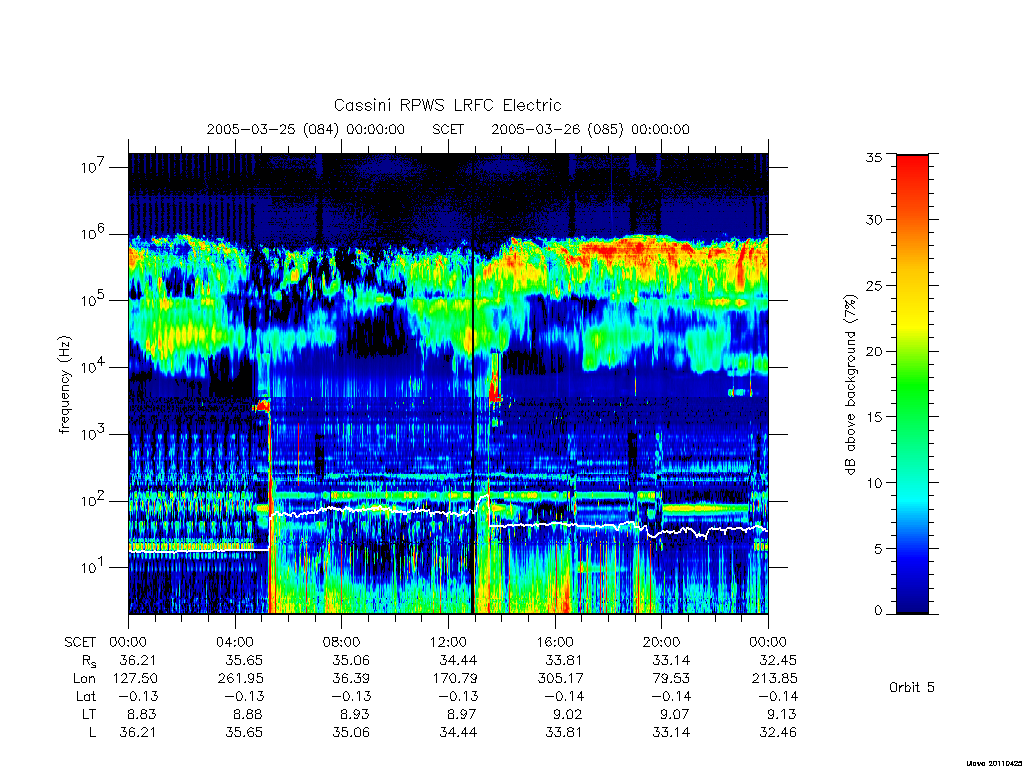Click the Cassini RPWS LRFC Electric title
The height and width of the screenshot is (768, 1024).
[x=447, y=105]
